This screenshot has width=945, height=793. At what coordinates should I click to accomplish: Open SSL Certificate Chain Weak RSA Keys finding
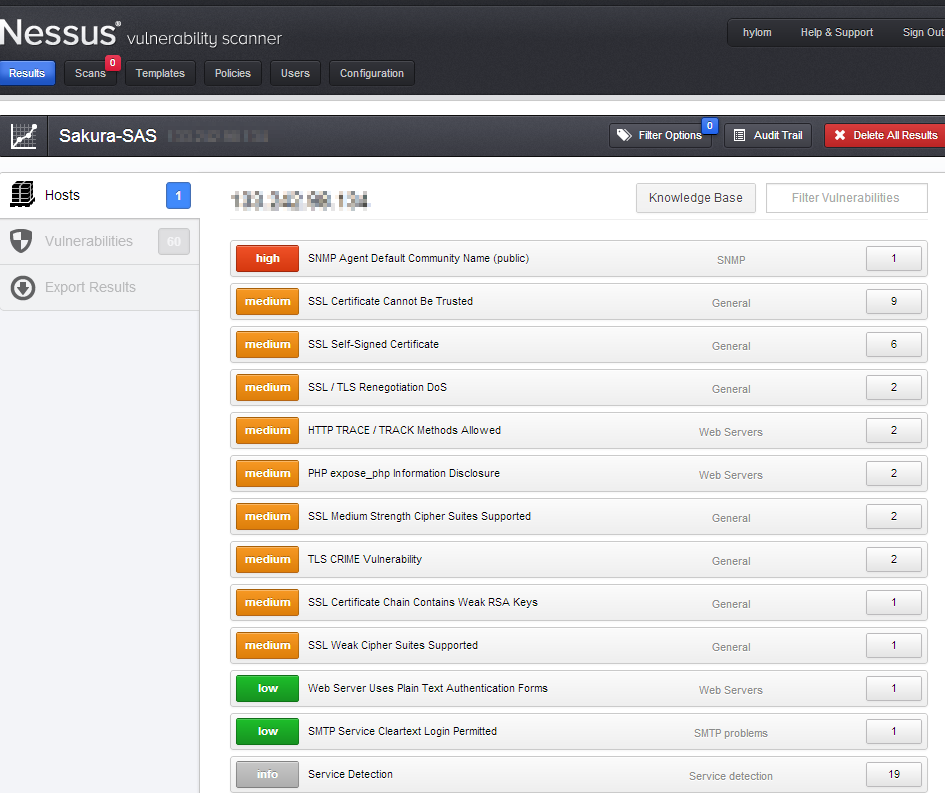[x=579, y=603]
